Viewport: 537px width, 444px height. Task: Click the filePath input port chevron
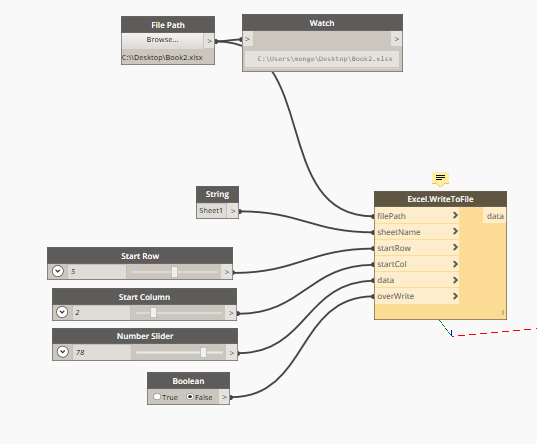pyautogui.click(x=455, y=215)
